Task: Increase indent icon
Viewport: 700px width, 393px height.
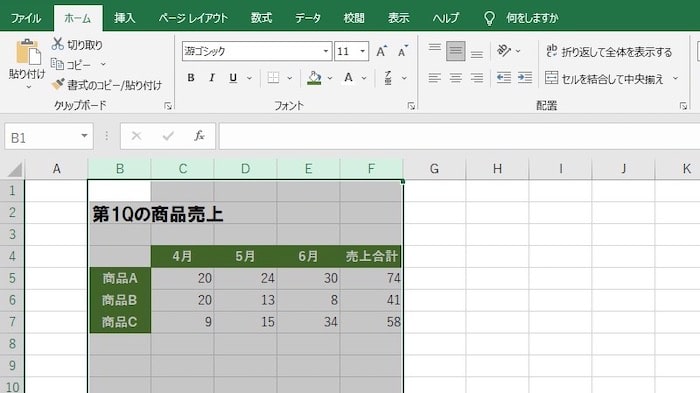Action: [525, 78]
